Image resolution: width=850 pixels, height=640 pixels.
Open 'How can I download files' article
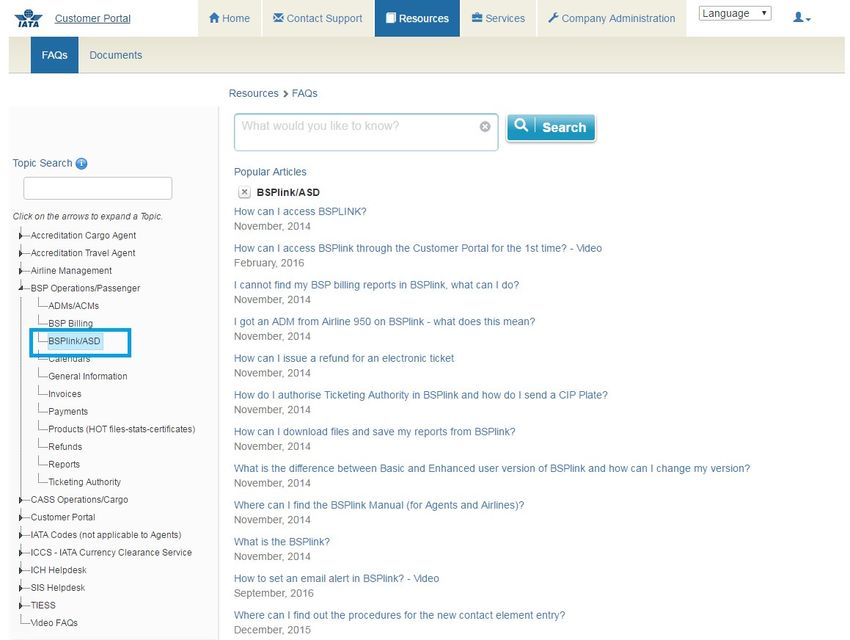pyautogui.click(x=375, y=432)
